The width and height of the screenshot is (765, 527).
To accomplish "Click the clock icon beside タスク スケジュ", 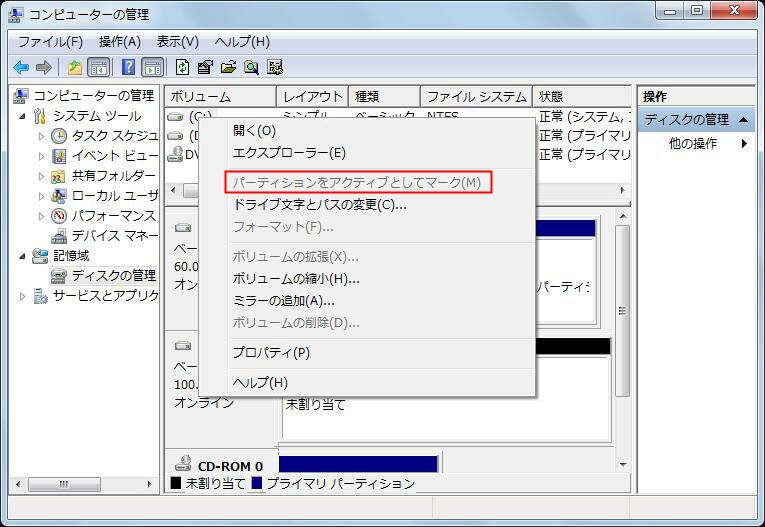I will (x=59, y=136).
